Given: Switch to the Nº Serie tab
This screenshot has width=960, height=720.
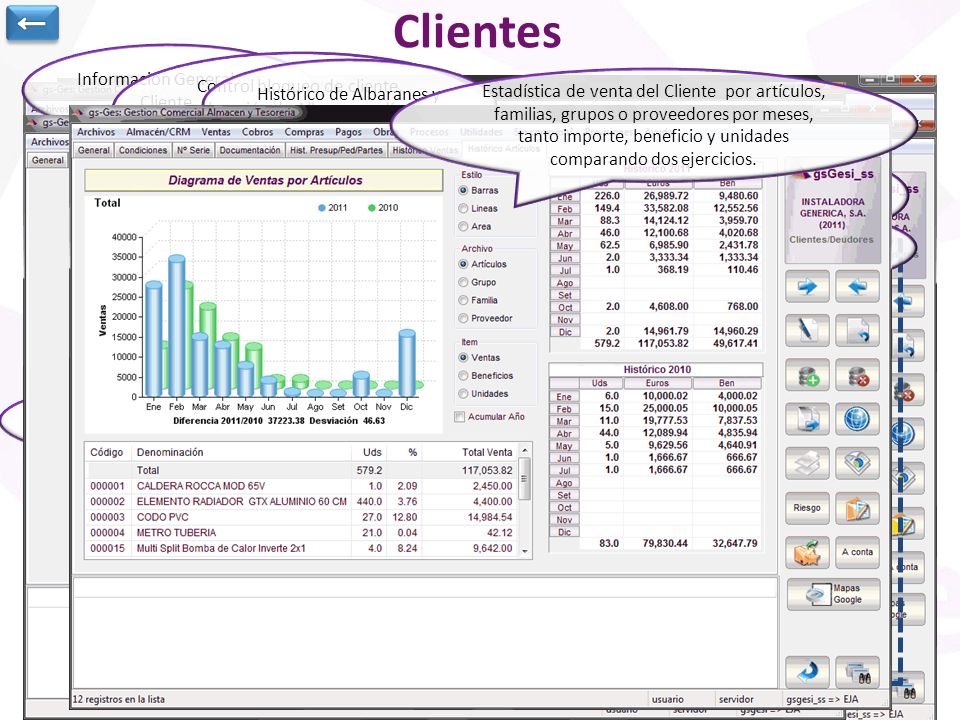Looking at the screenshot, I should 193,150.
